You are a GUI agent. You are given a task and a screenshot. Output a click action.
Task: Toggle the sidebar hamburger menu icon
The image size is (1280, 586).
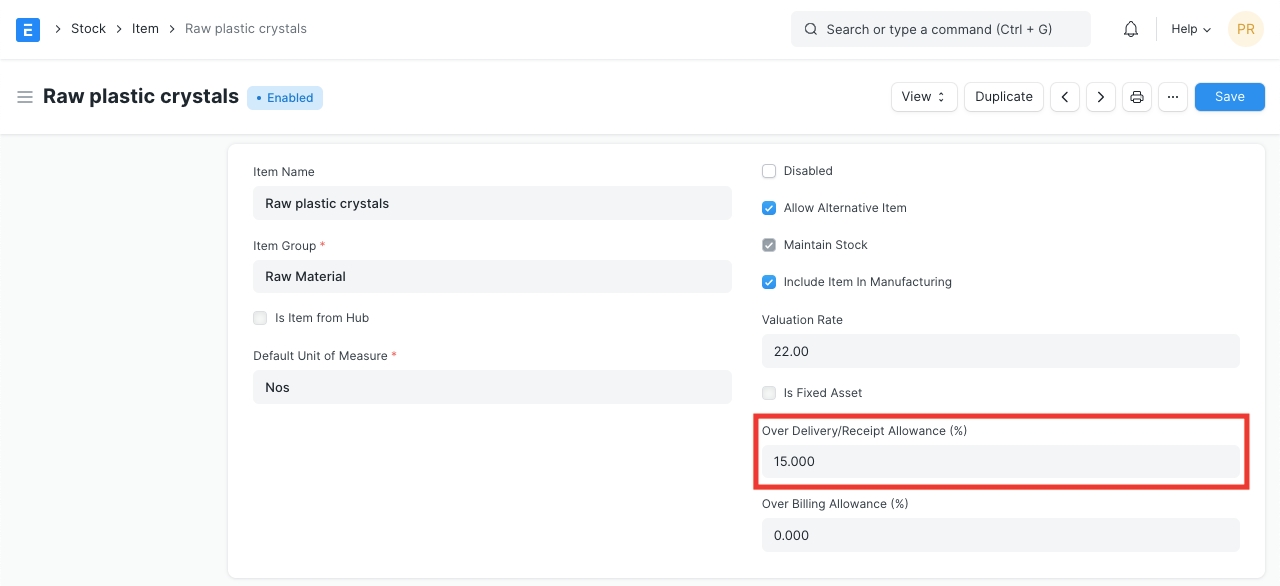pos(25,97)
